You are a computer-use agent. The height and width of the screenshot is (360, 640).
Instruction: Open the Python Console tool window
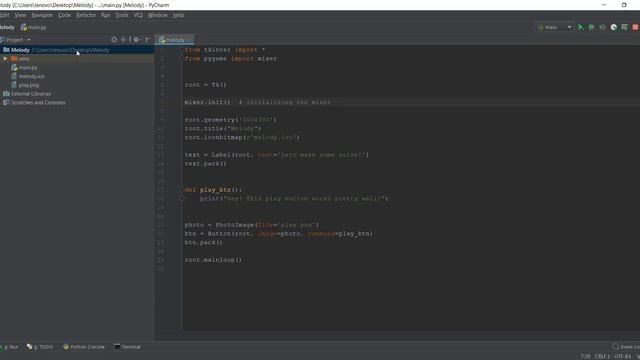(x=84, y=347)
